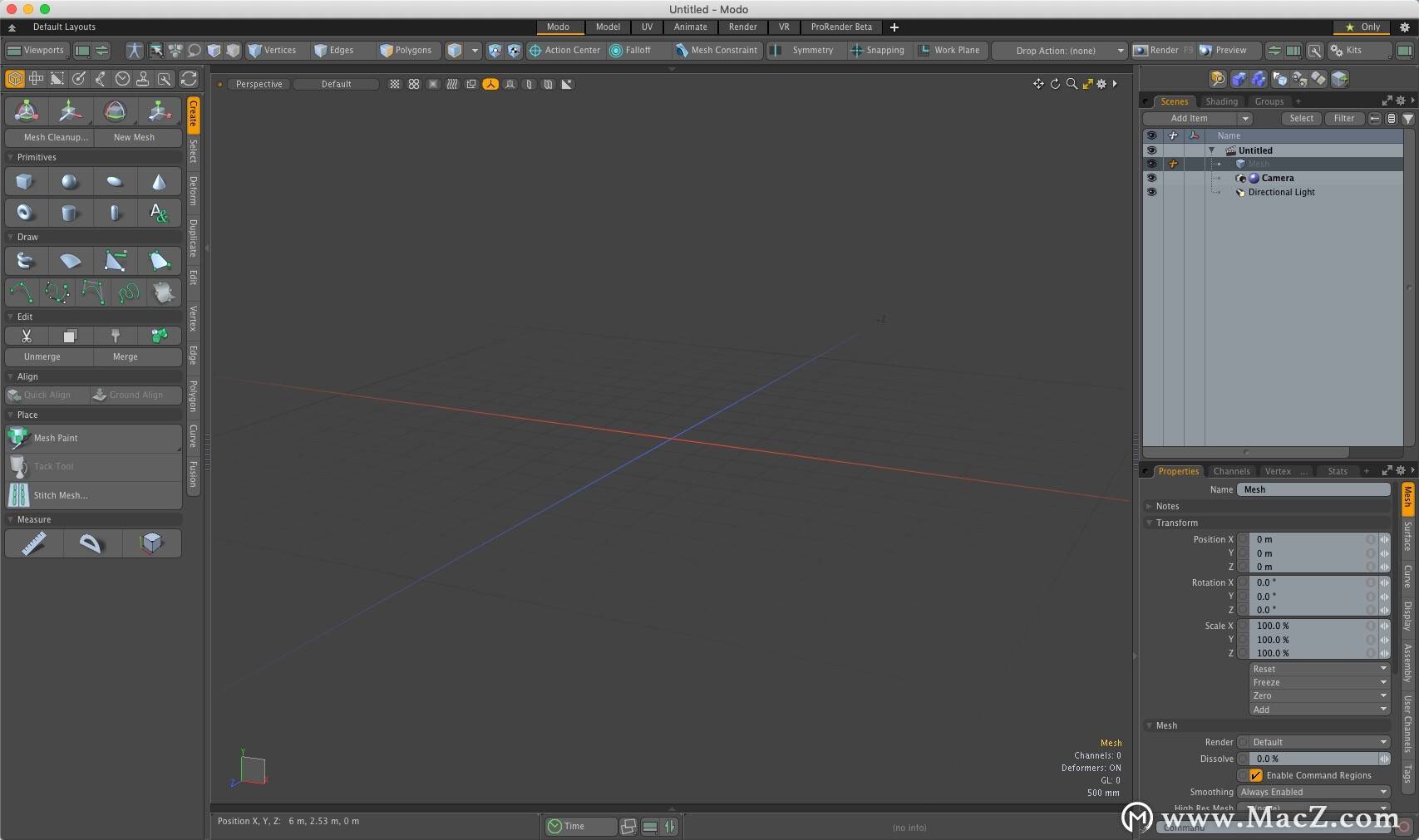Image resolution: width=1419 pixels, height=840 pixels.
Task: Click the Transform tool icon in Create tab
Action: click(26, 111)
